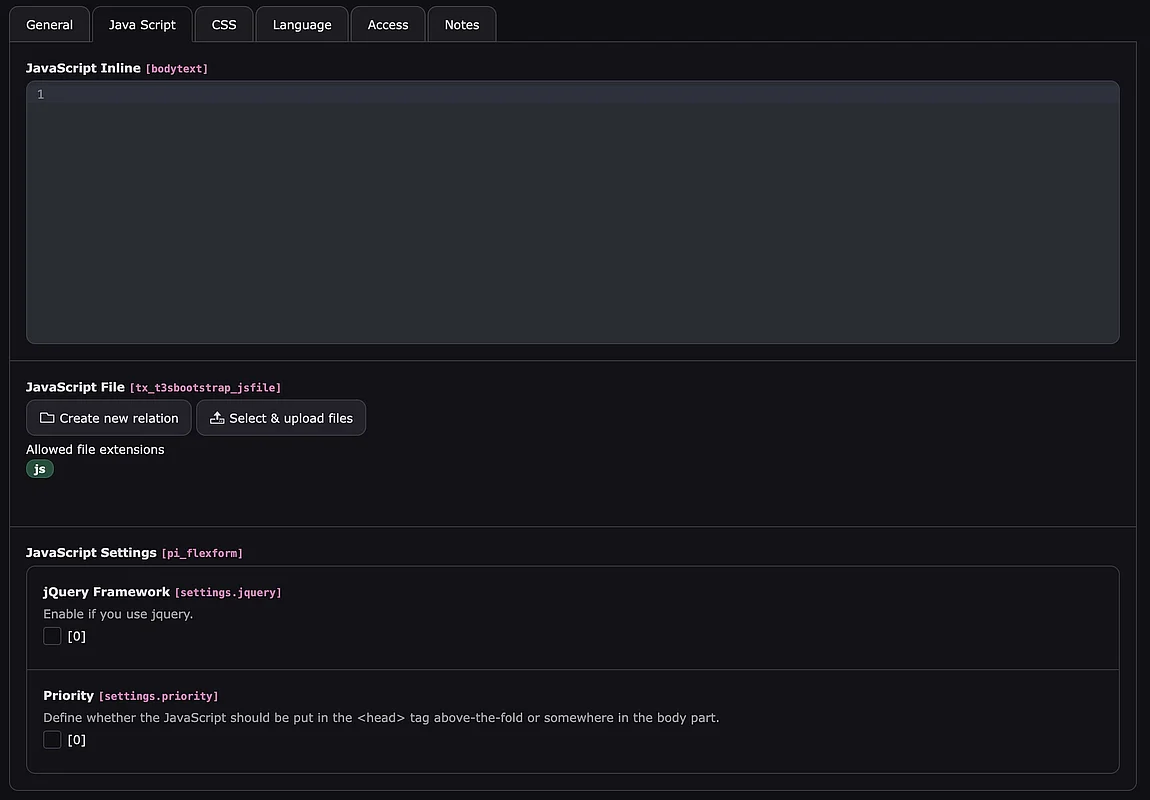Go to the Language tab
This screenshot has width=1150, height=800.
point(301,25)
